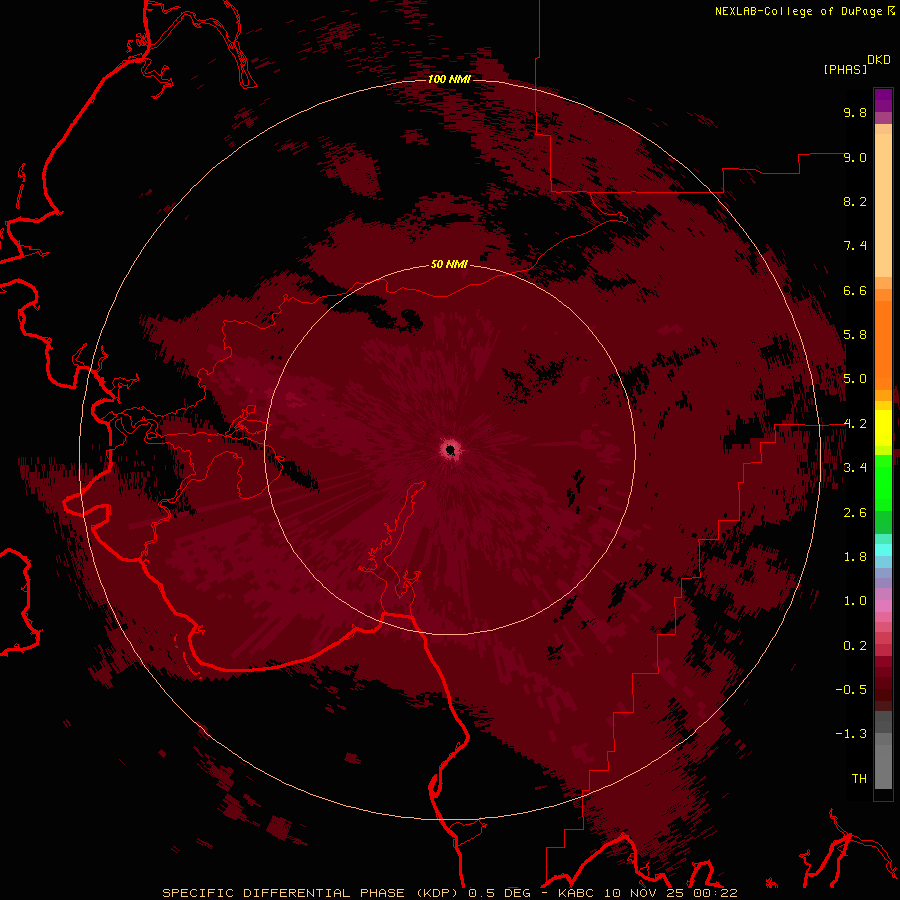Click the 8.2 value on the legend

(x=855, y=201)
